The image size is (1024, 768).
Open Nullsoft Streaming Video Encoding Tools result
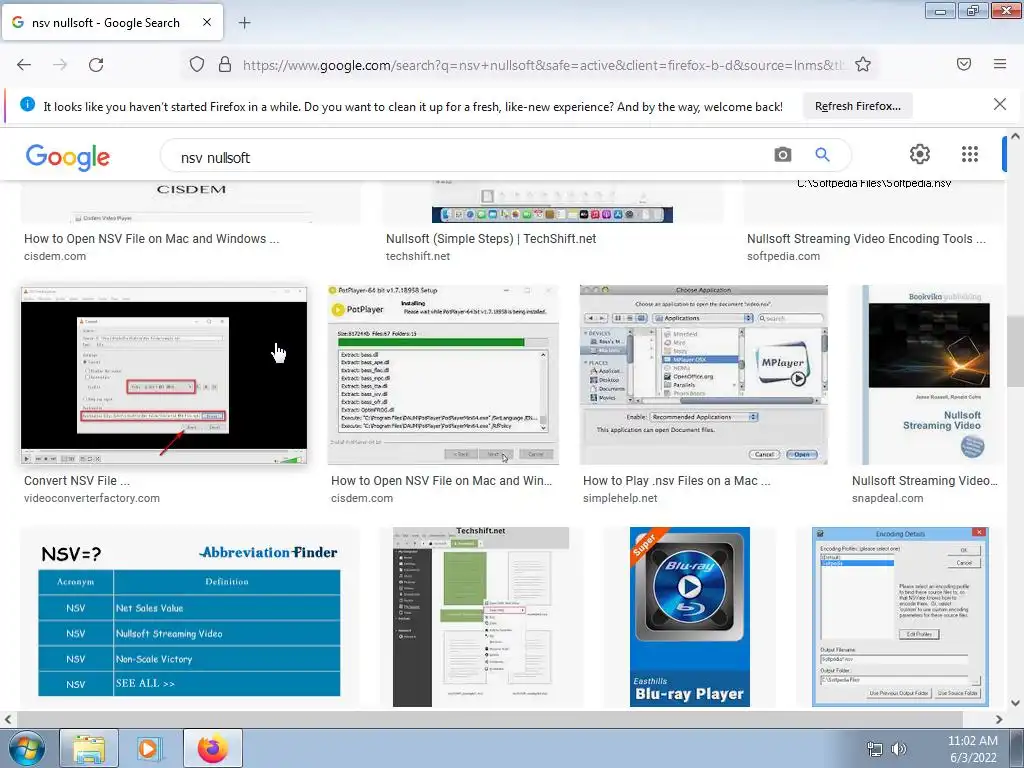(867, 239)
